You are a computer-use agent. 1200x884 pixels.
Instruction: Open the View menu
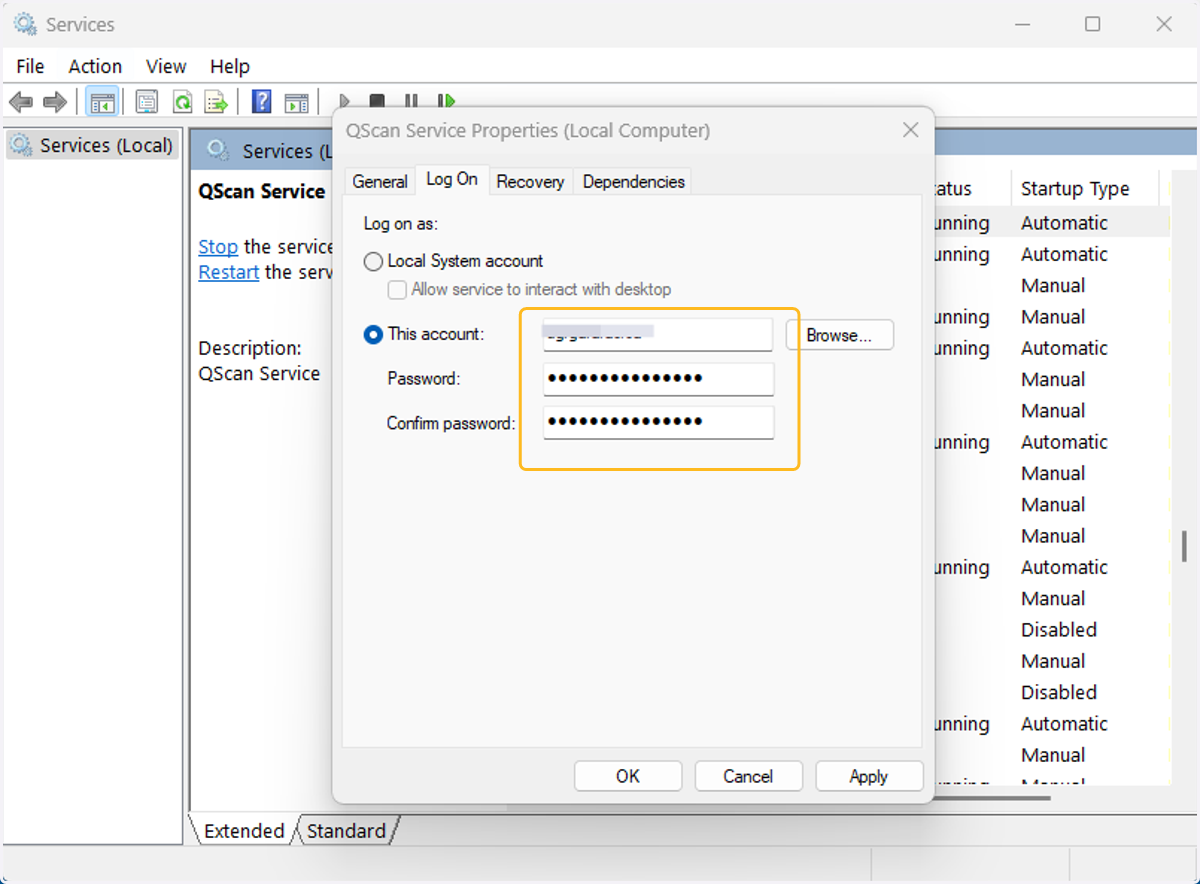(x=166, y=66)
